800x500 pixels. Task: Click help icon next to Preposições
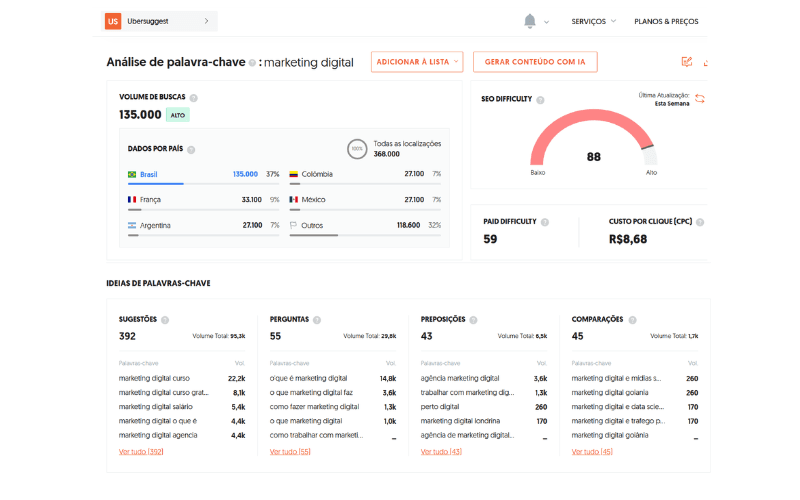point(473,320)
